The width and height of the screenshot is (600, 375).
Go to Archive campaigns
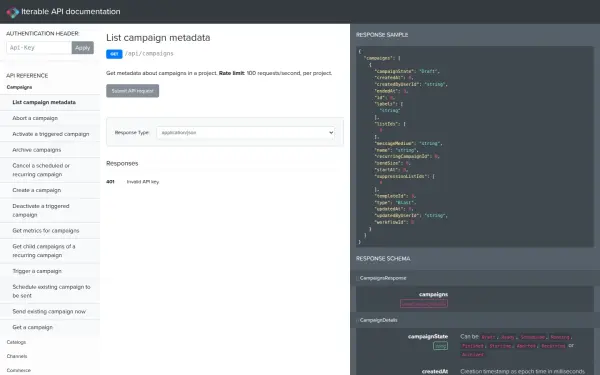[x=50, y=150]
